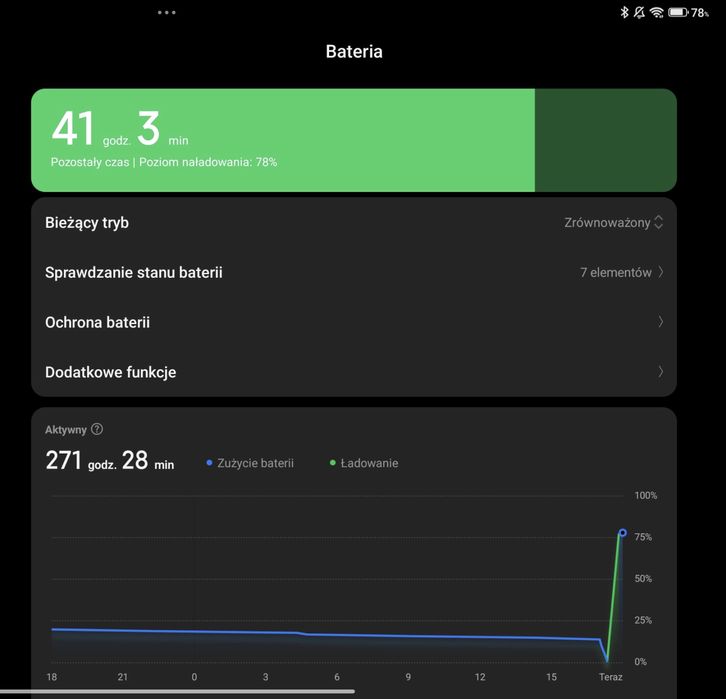Tap the muted bell notification icon
726x699 pixels.
(639, 12)
